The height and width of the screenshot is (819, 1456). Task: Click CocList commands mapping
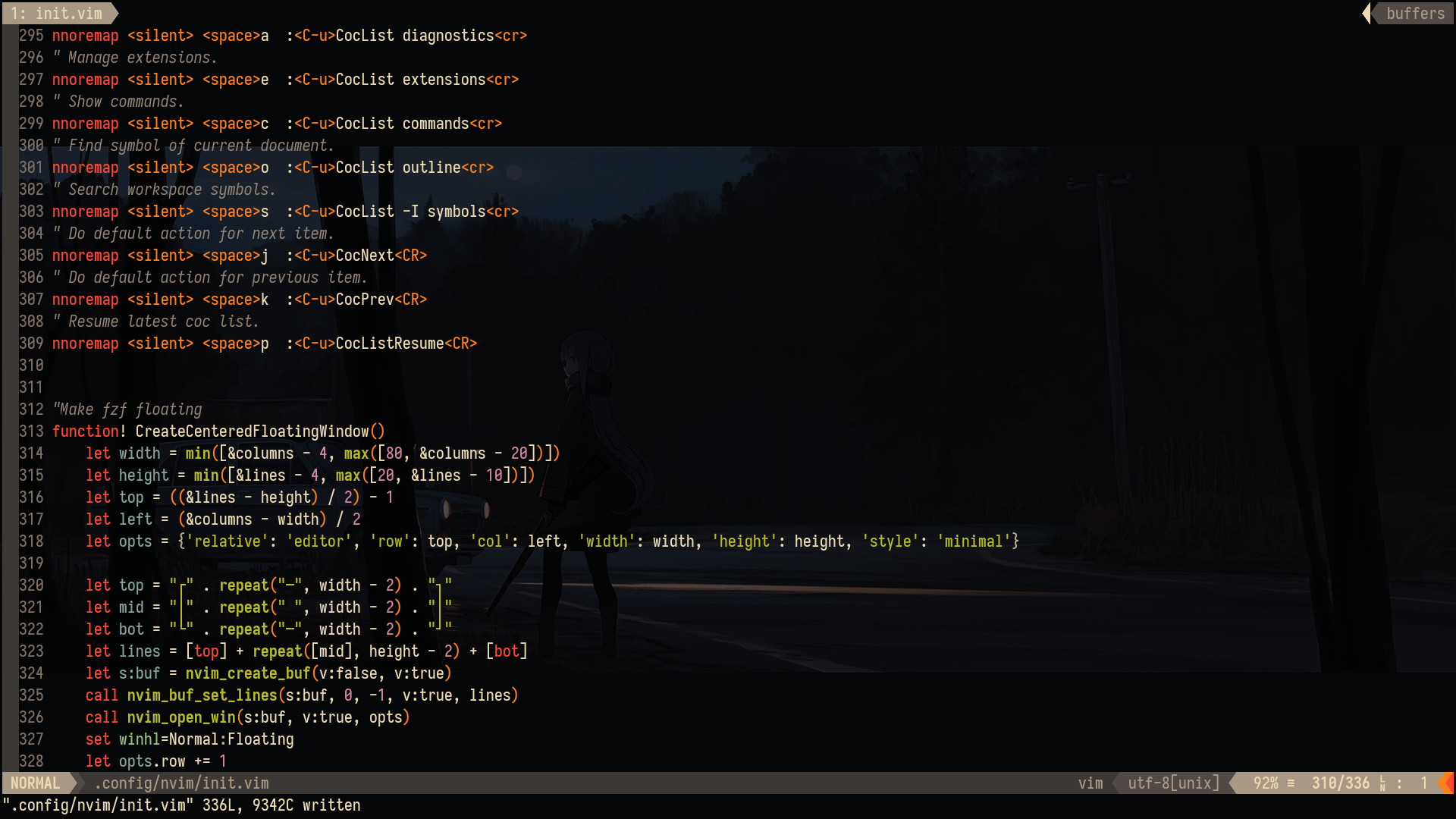pyautogui.click(x=402, y=124)
